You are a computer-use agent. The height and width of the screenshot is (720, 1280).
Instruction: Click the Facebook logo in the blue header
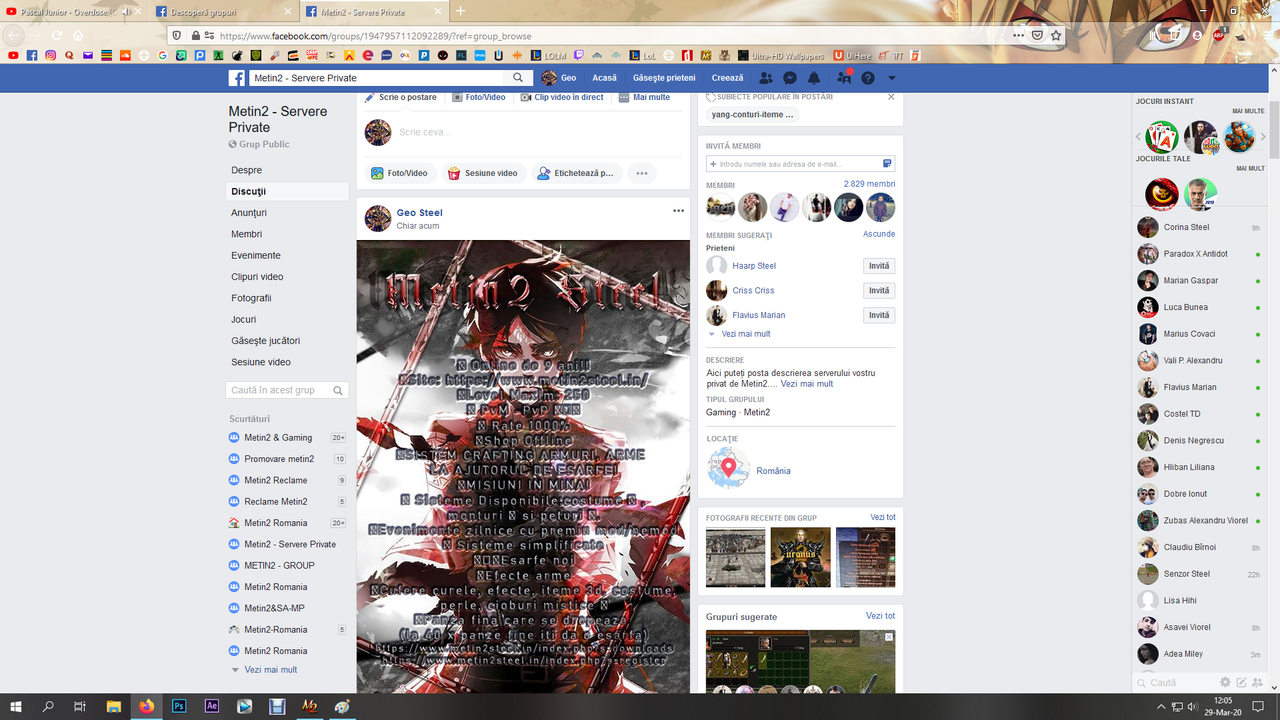click(237, 78)
